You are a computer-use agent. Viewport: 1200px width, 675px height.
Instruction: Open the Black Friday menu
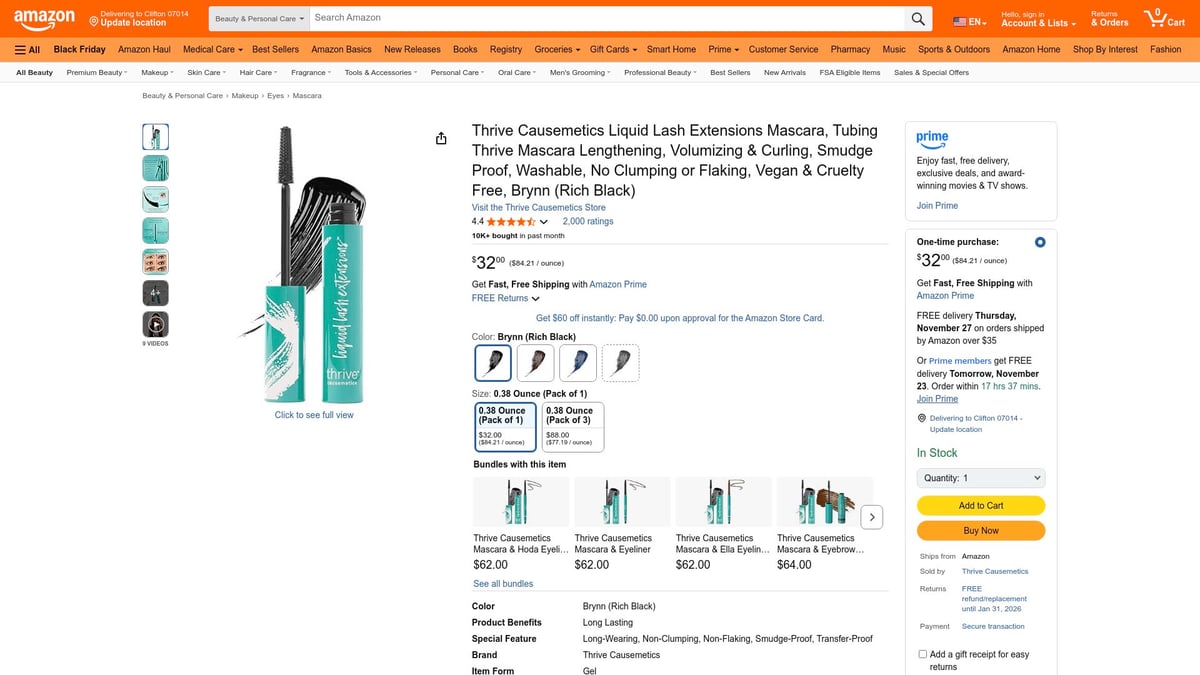[x=79, y=48]
